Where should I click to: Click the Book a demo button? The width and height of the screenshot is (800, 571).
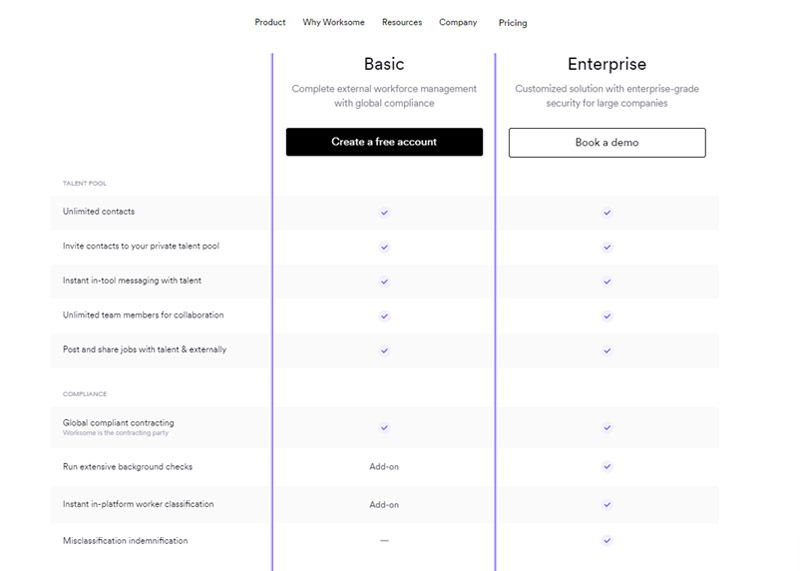click(x=607, y=142)
